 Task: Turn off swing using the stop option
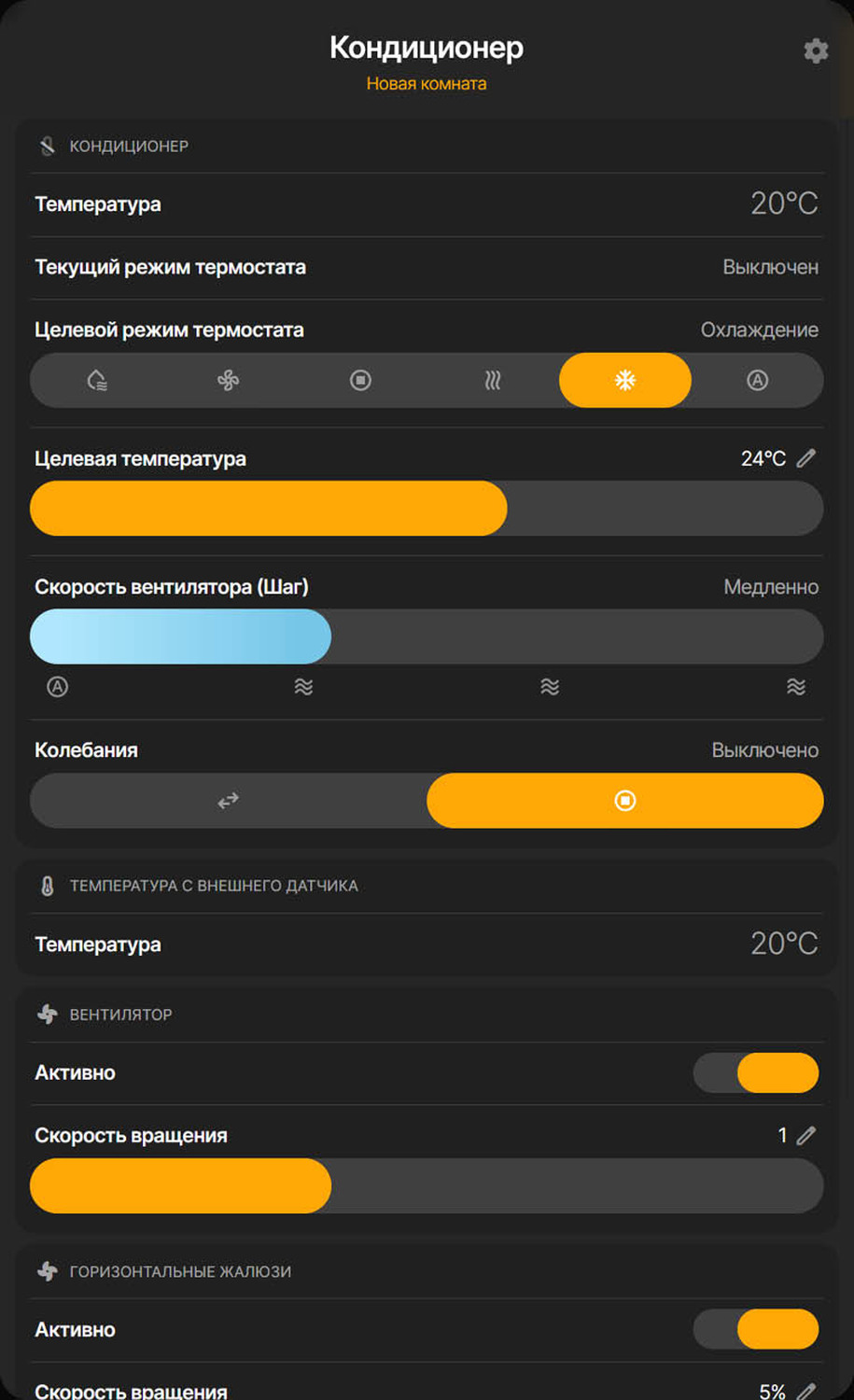click(624, 800)
